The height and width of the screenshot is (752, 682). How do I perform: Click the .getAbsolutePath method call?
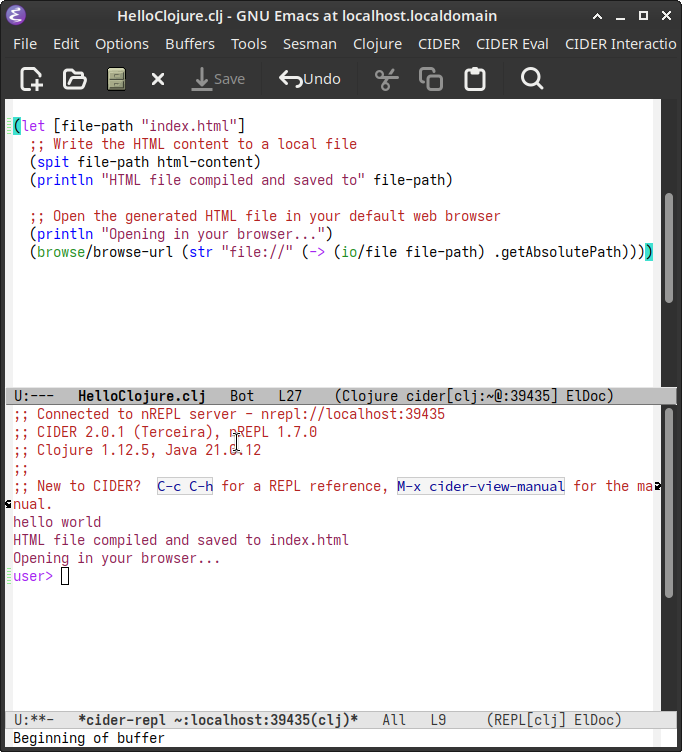(x=557, y=252)
